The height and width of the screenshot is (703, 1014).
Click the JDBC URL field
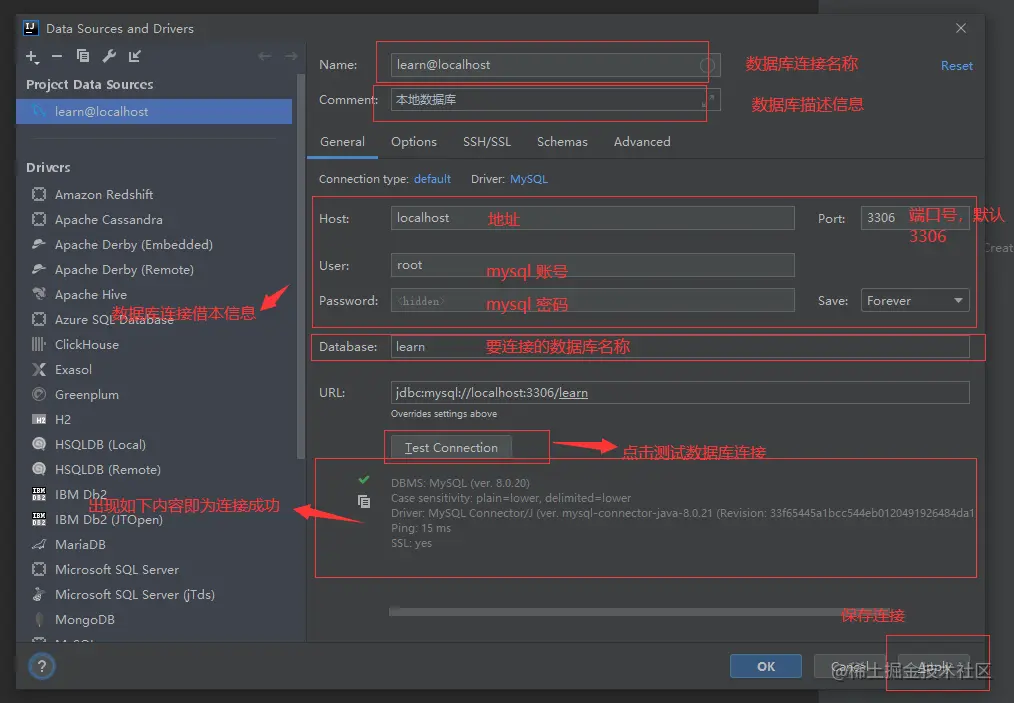680,393
